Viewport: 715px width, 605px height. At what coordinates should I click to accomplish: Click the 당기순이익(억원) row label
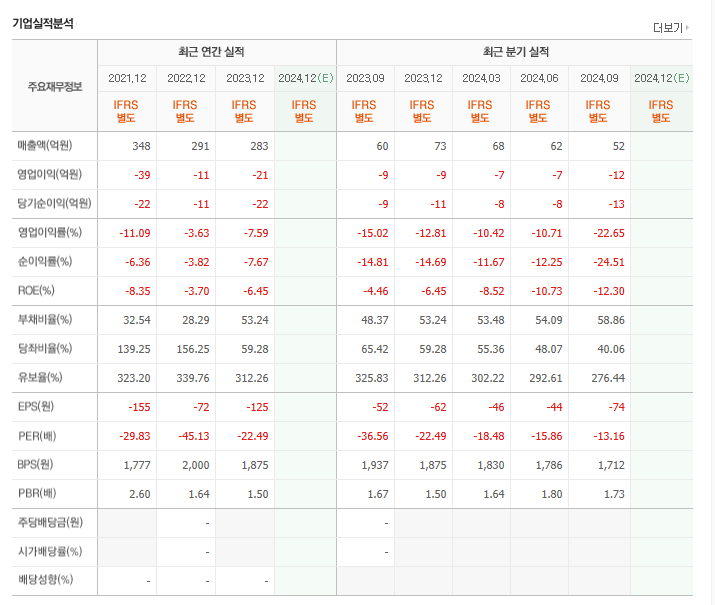[54, 203]
